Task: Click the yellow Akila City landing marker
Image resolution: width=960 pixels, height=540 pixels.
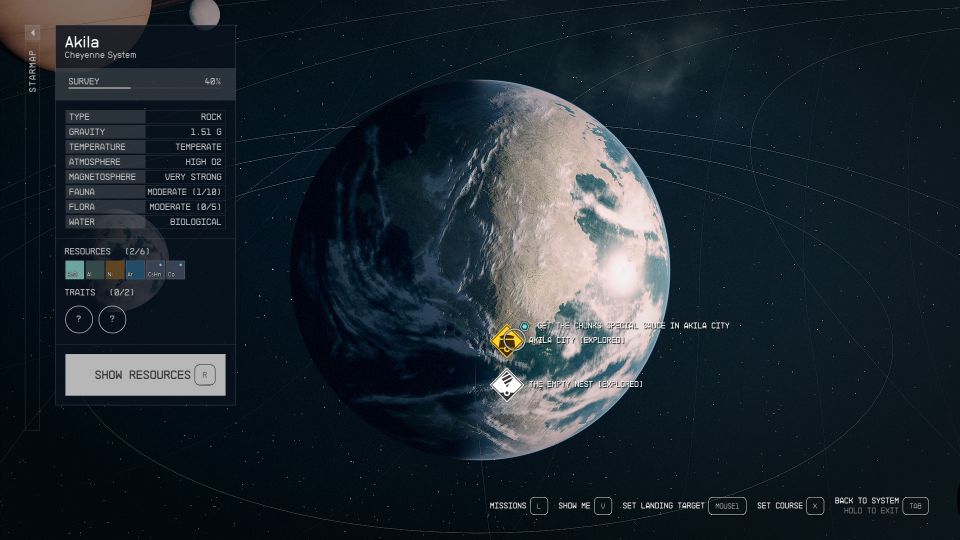Action: [507, 340]
